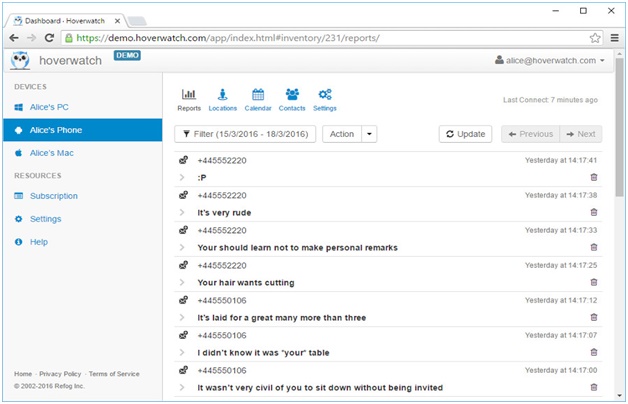
Task: Open the Contacts people icon
Action: (x=292, y=94)
